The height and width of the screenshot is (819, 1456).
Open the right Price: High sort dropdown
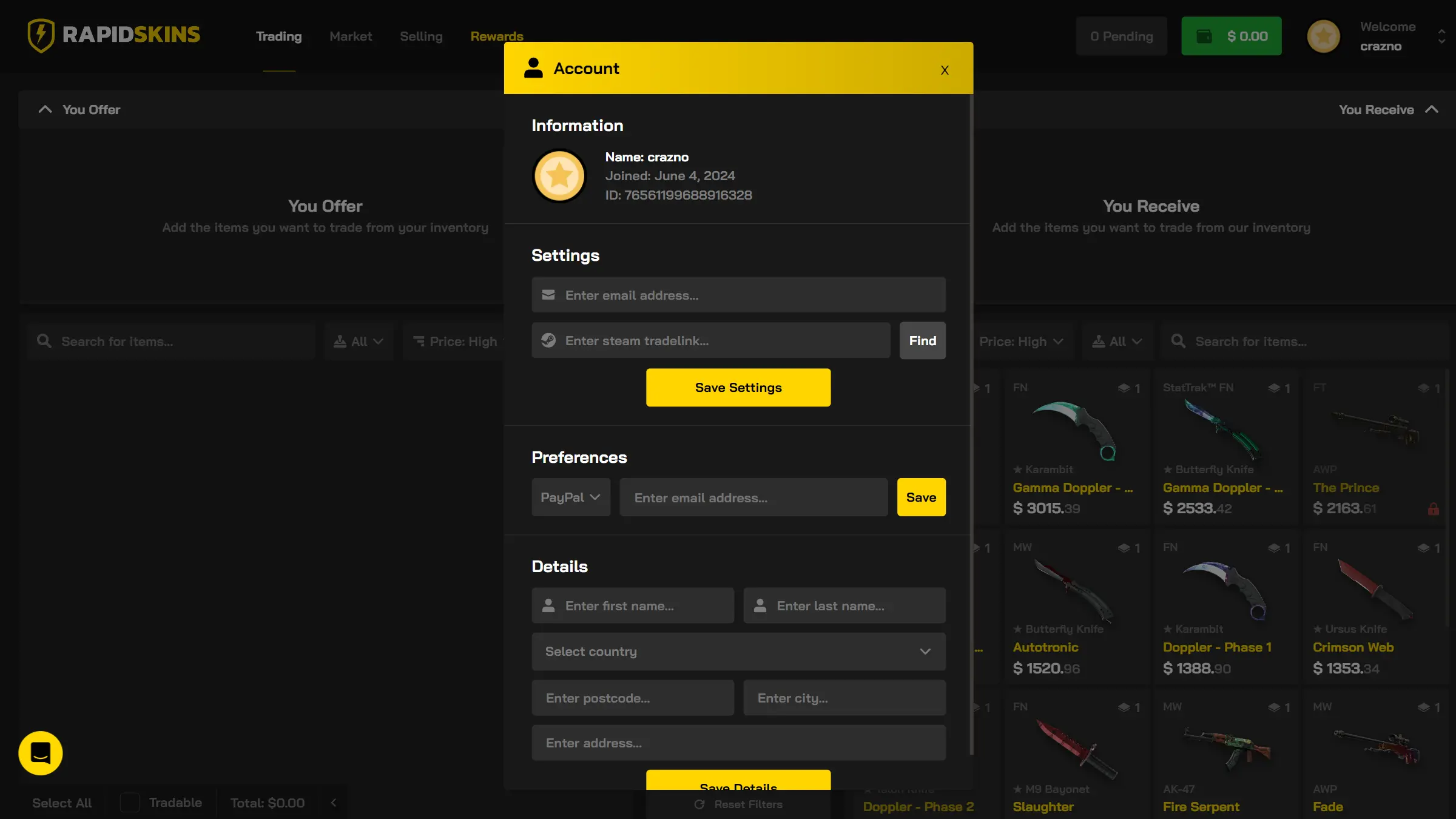(1022, 341)
